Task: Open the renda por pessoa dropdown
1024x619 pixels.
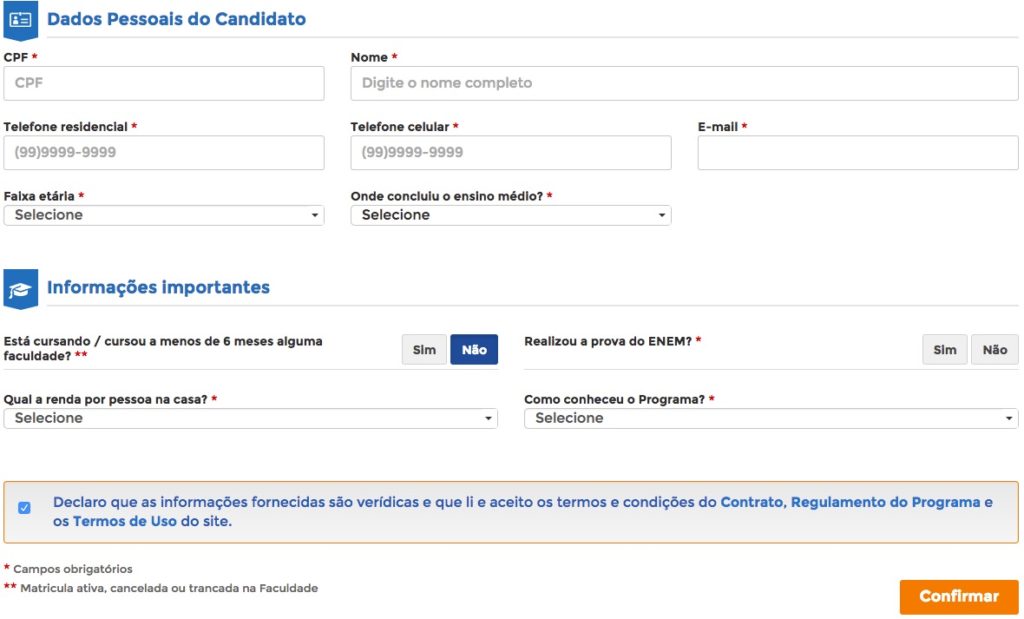Action: (251, 418)
